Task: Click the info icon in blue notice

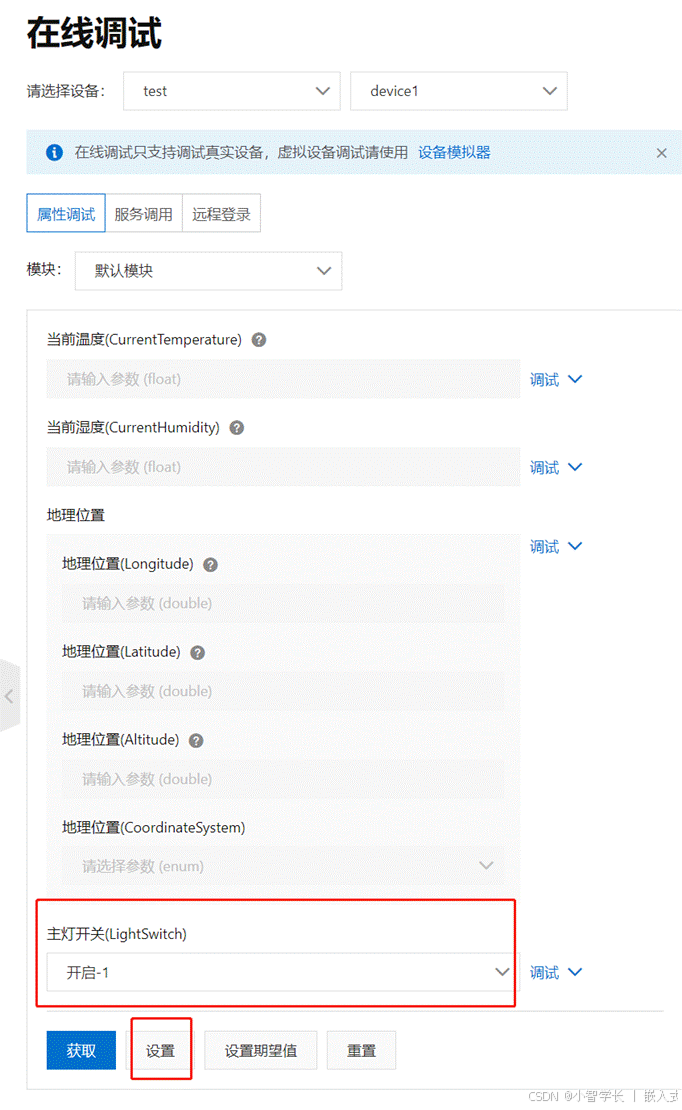Action: coord(55,152)
